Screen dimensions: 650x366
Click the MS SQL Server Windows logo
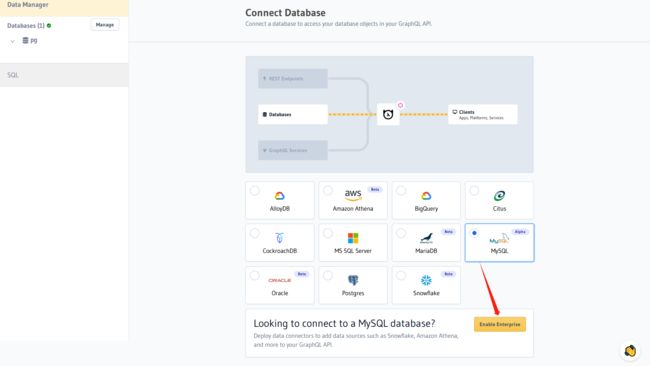click(353, 238)
